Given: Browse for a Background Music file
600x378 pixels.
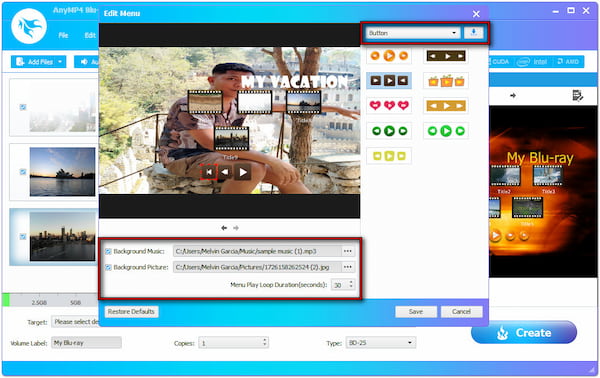Looking at the screenshot, I should tap(347, 251).
